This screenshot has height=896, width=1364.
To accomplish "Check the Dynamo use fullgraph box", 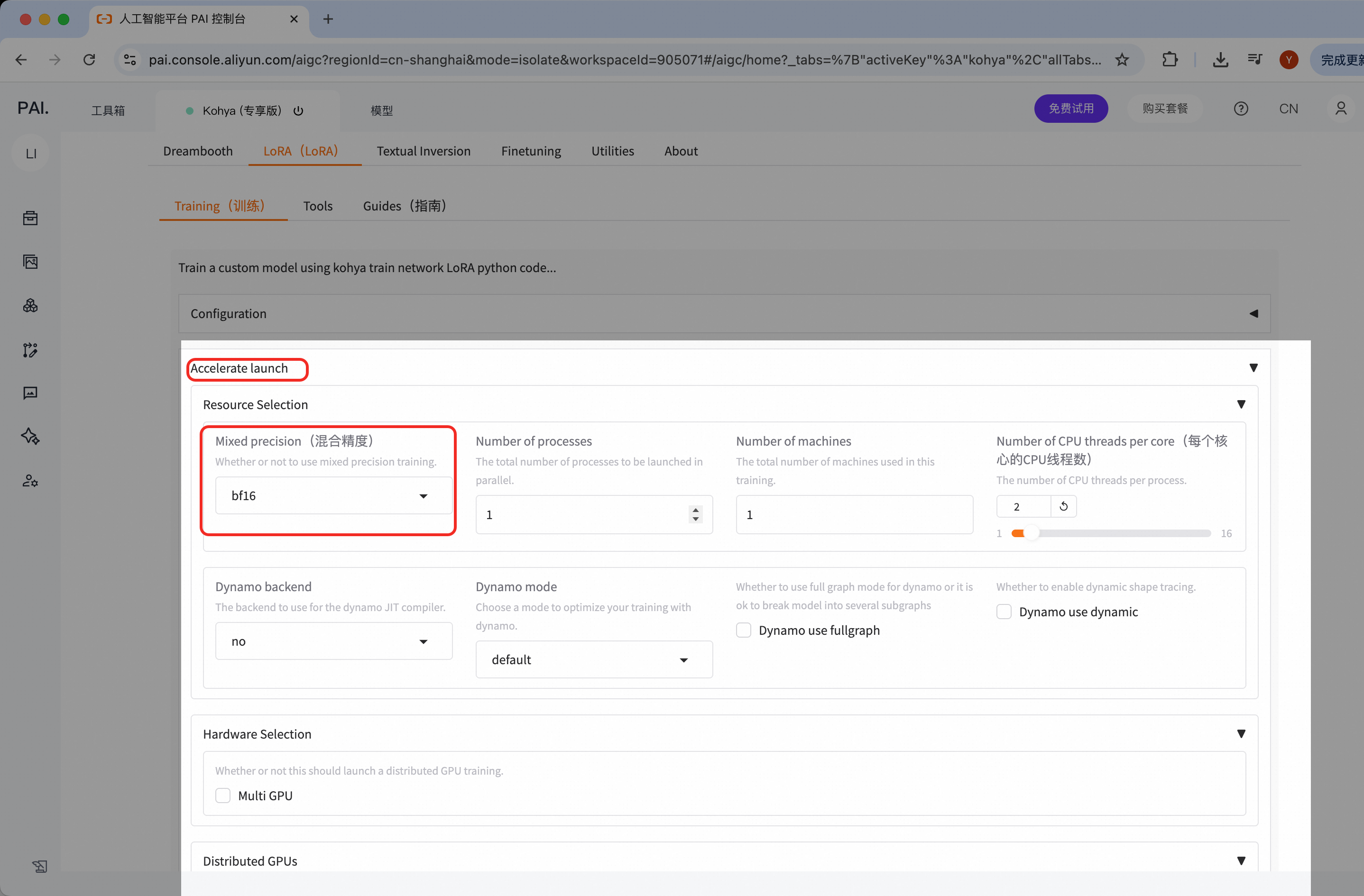I will pyautogui.click(x=743, y=630).
